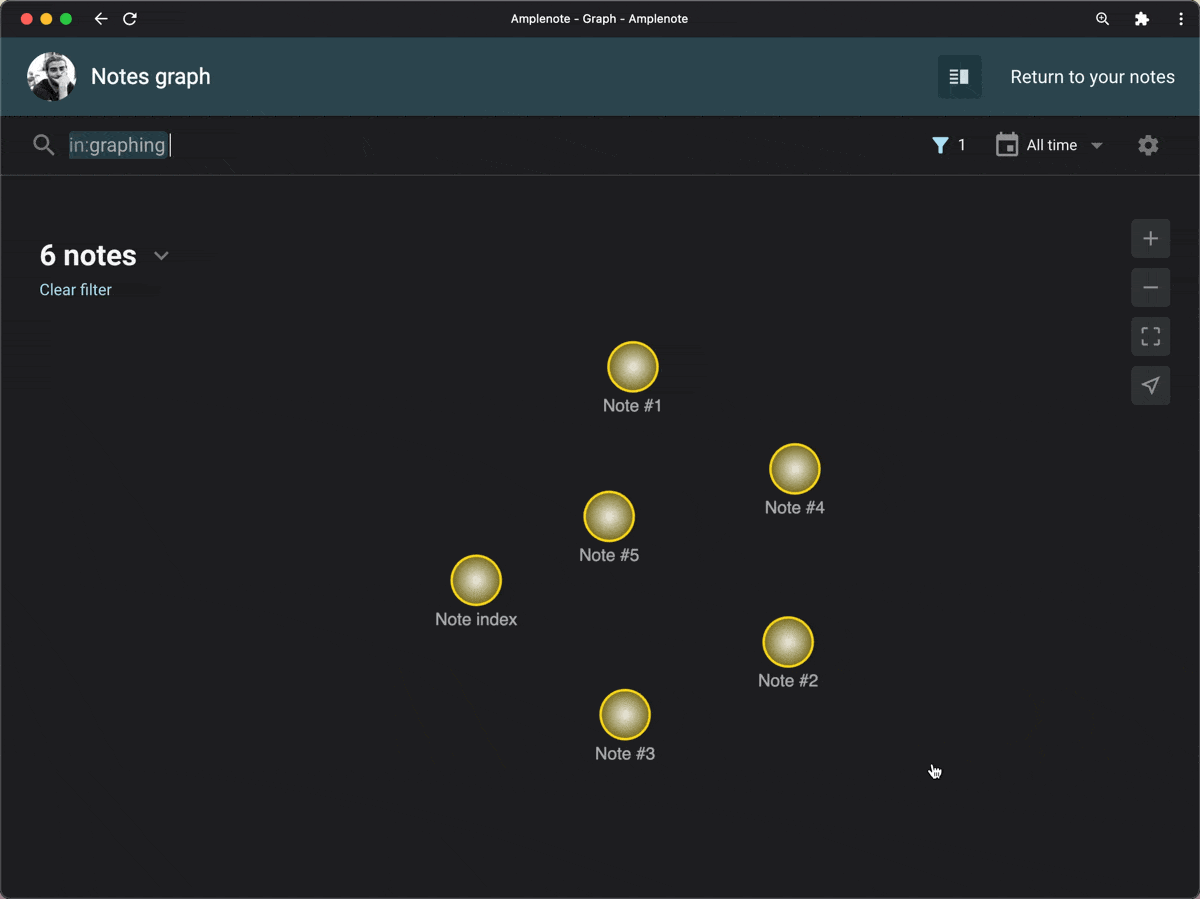Open the browser three-dot menu
The width and height of the screenshot is (1200, 899).
click(1181, 19)
